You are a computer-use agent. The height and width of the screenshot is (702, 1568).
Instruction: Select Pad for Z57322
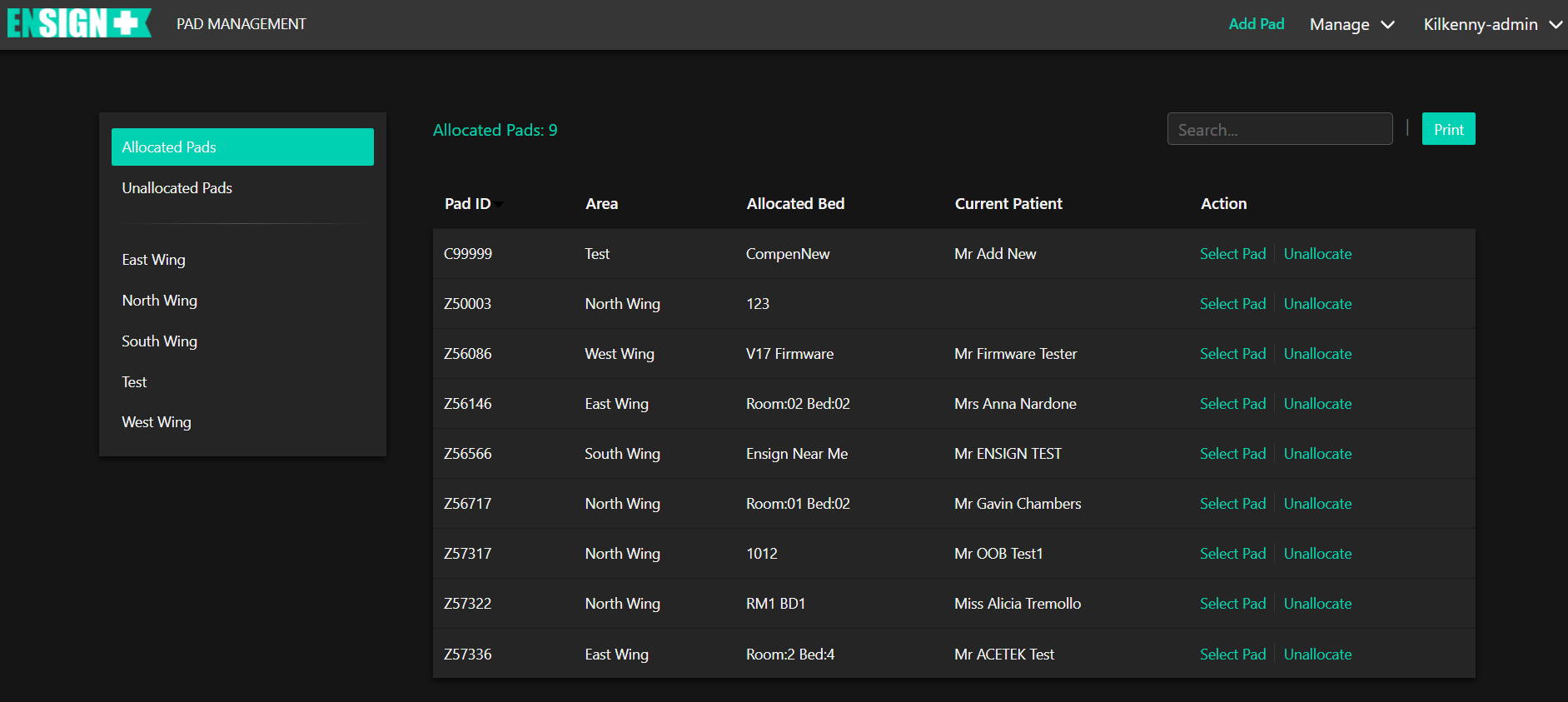click(x=1232, y=604)
